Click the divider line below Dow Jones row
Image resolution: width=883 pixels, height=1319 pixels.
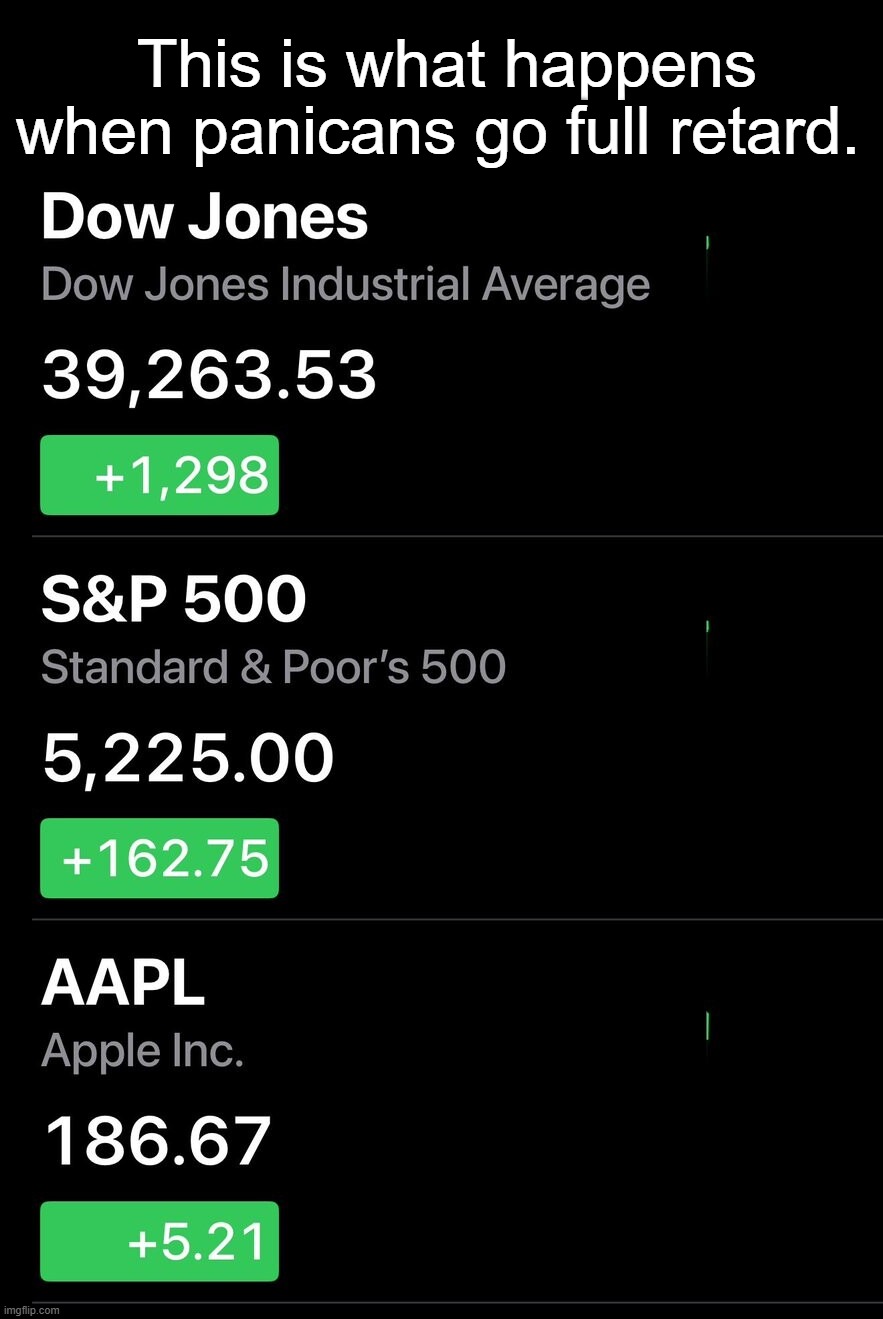[x=457, y=536]
